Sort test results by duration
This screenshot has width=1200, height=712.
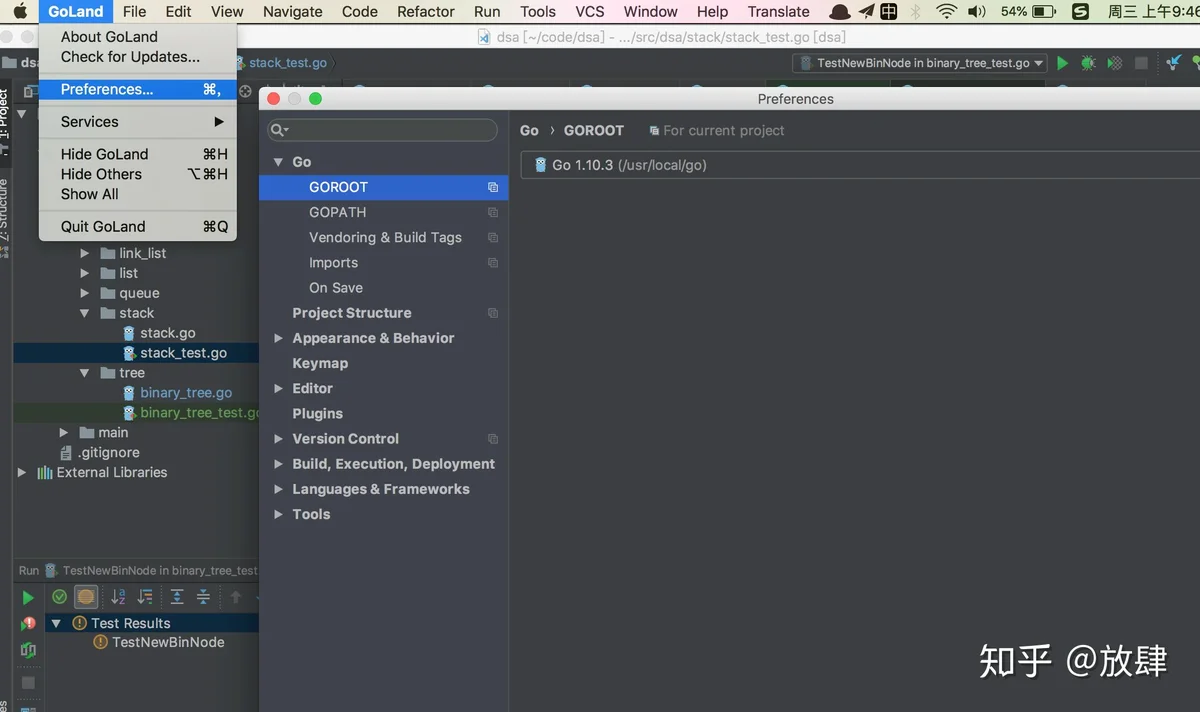[x=145, y=597]
